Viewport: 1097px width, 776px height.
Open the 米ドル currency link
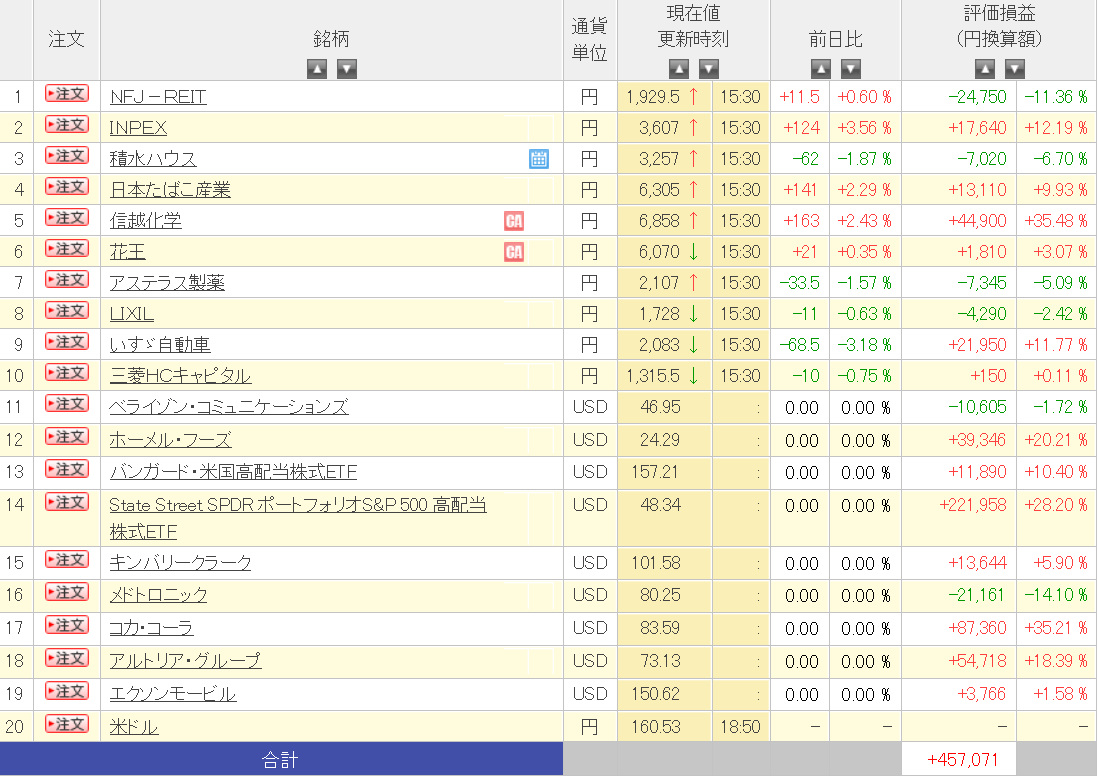point(134,727)
